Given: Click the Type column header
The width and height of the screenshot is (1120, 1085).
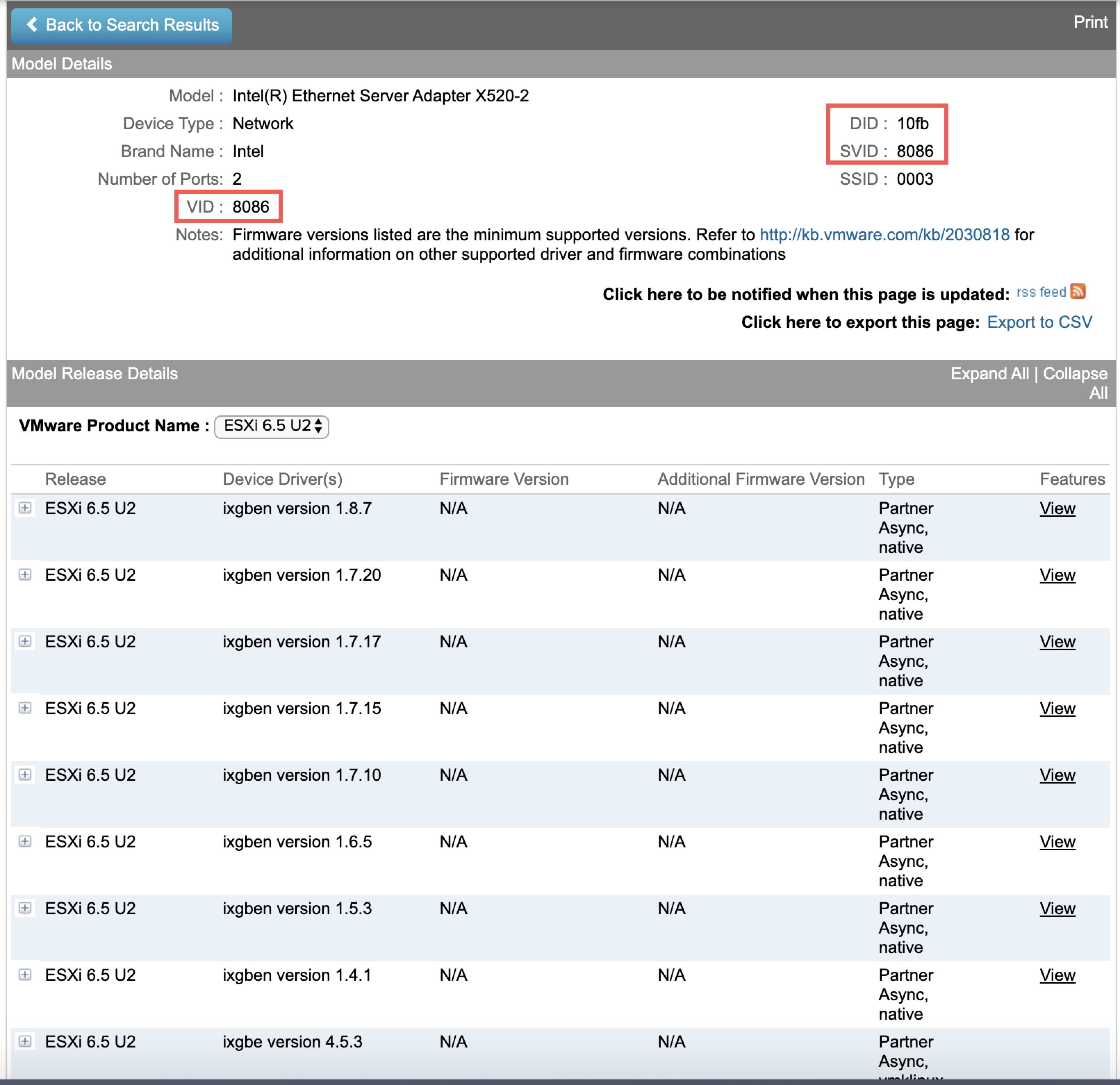Looking at the screenshot, I should click(x=896, y=479).
